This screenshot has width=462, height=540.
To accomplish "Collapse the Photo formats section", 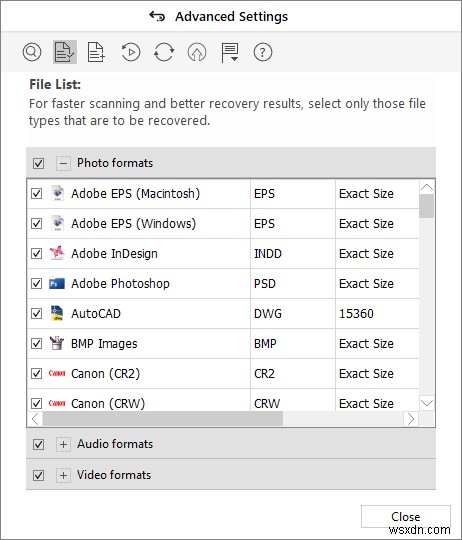I will pos(63,163).
